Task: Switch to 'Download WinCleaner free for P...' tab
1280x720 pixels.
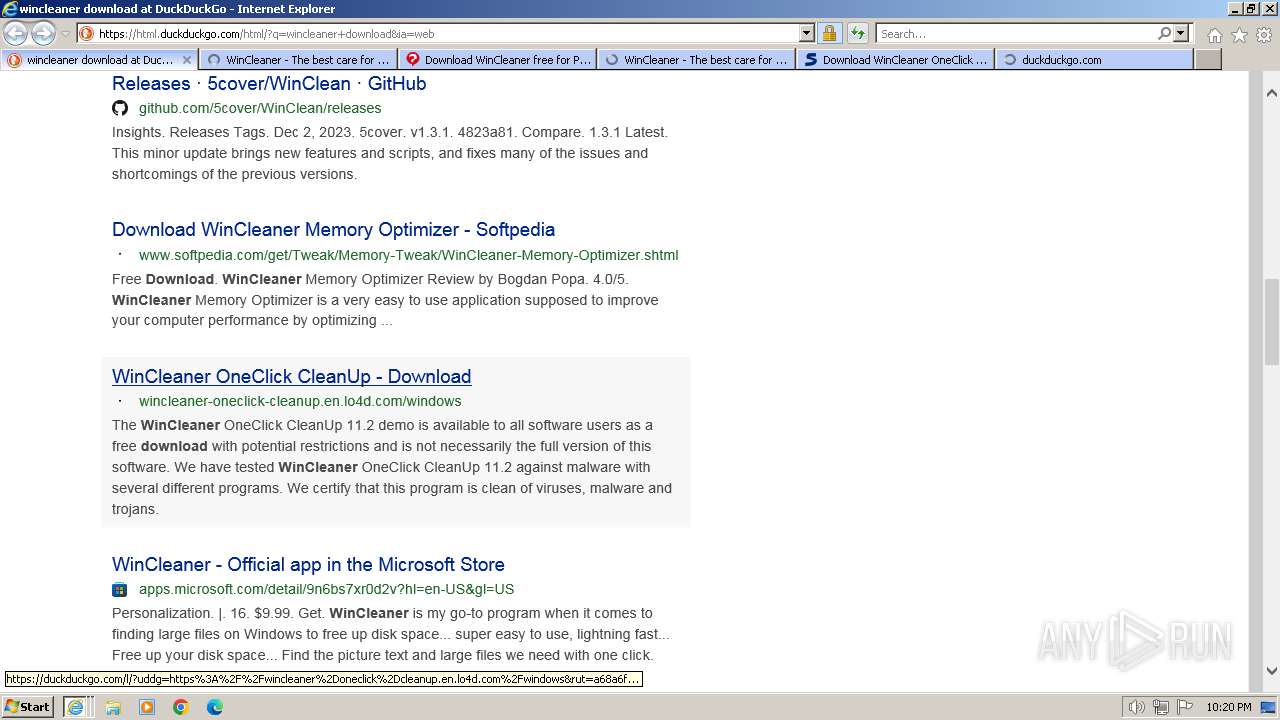Action: (x=497, y=60)
